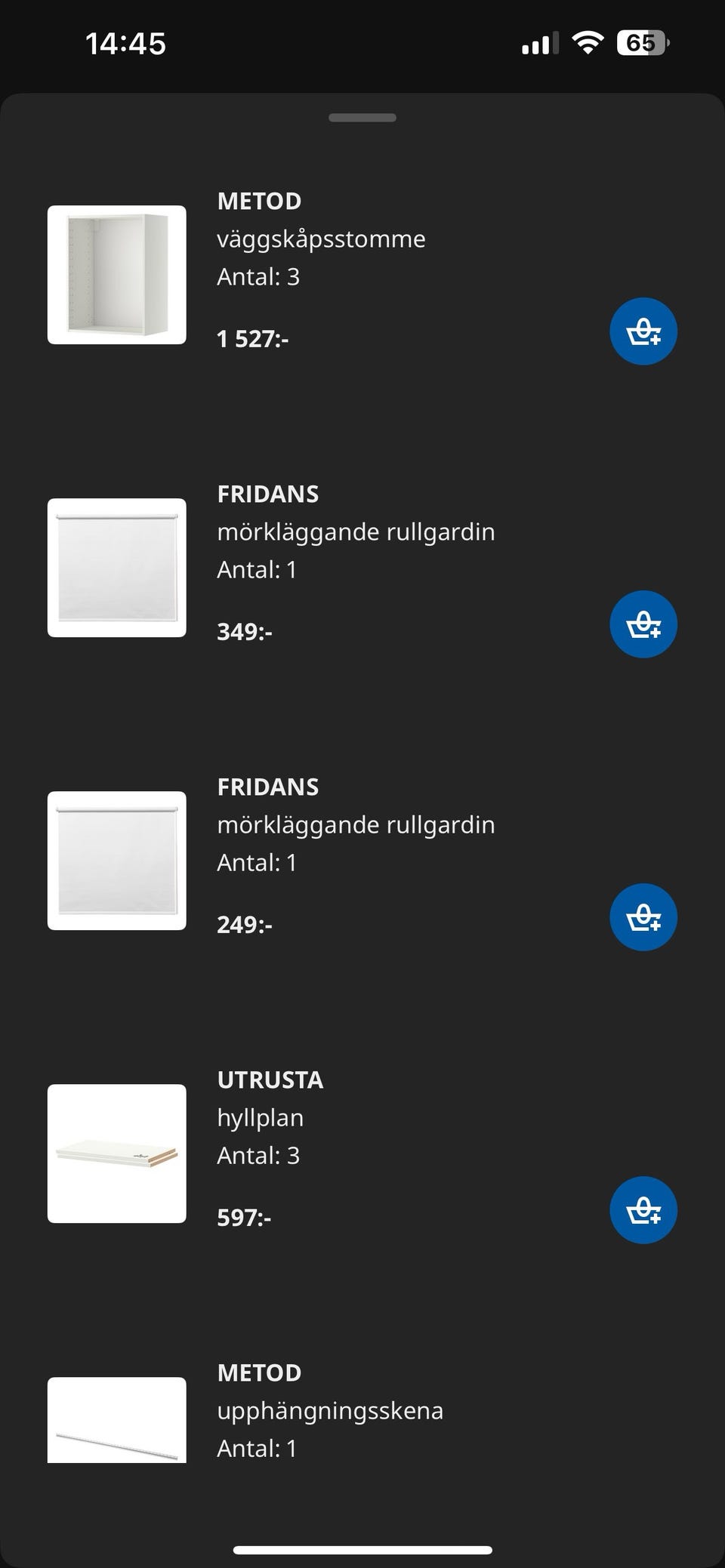
Task: Open the UTRUSTA hyllplan product image
Action: (x=117, y=1154)
